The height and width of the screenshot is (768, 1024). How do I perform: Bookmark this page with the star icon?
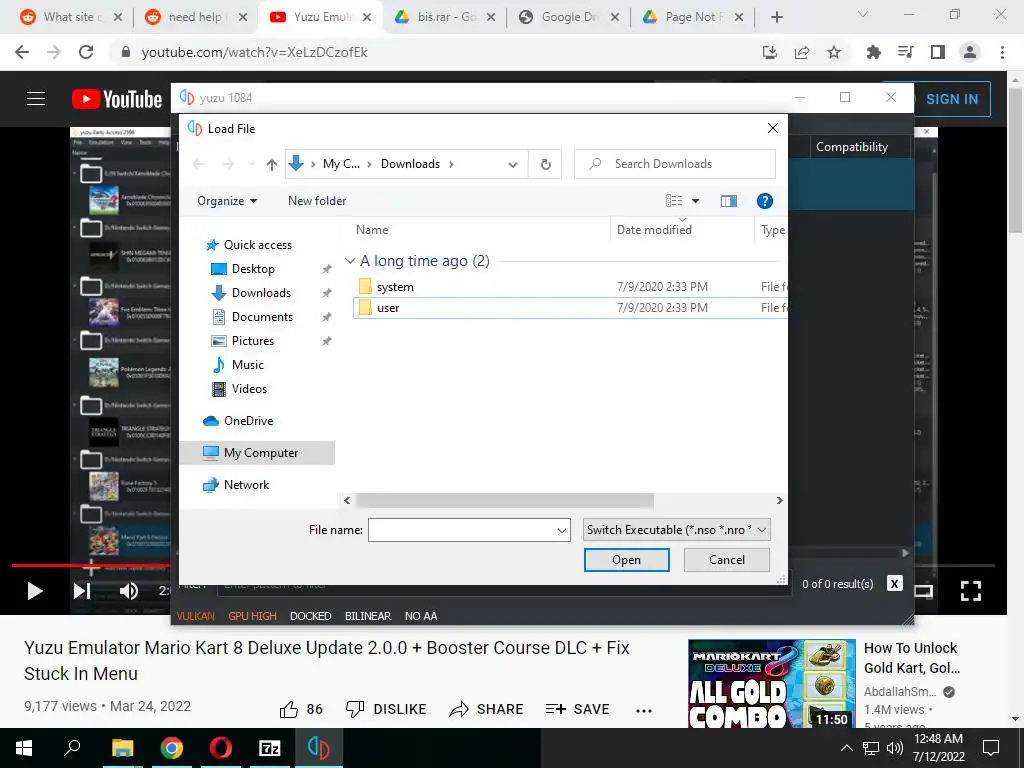(834, 53)
